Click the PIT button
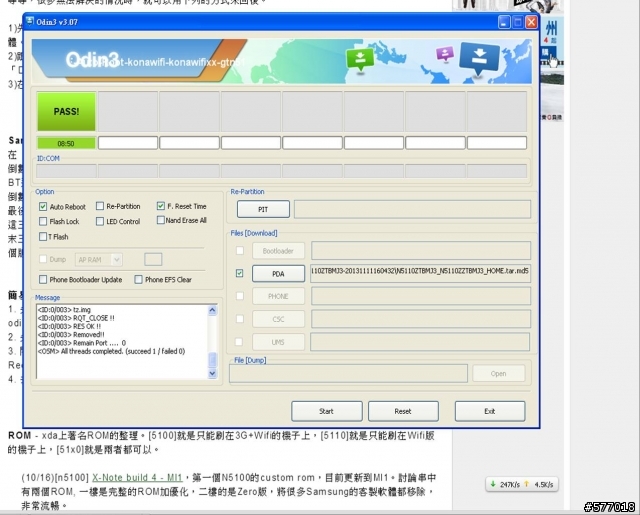Image resolution: width=640 pixels, height=515 pixels. (x=263, y=209)
